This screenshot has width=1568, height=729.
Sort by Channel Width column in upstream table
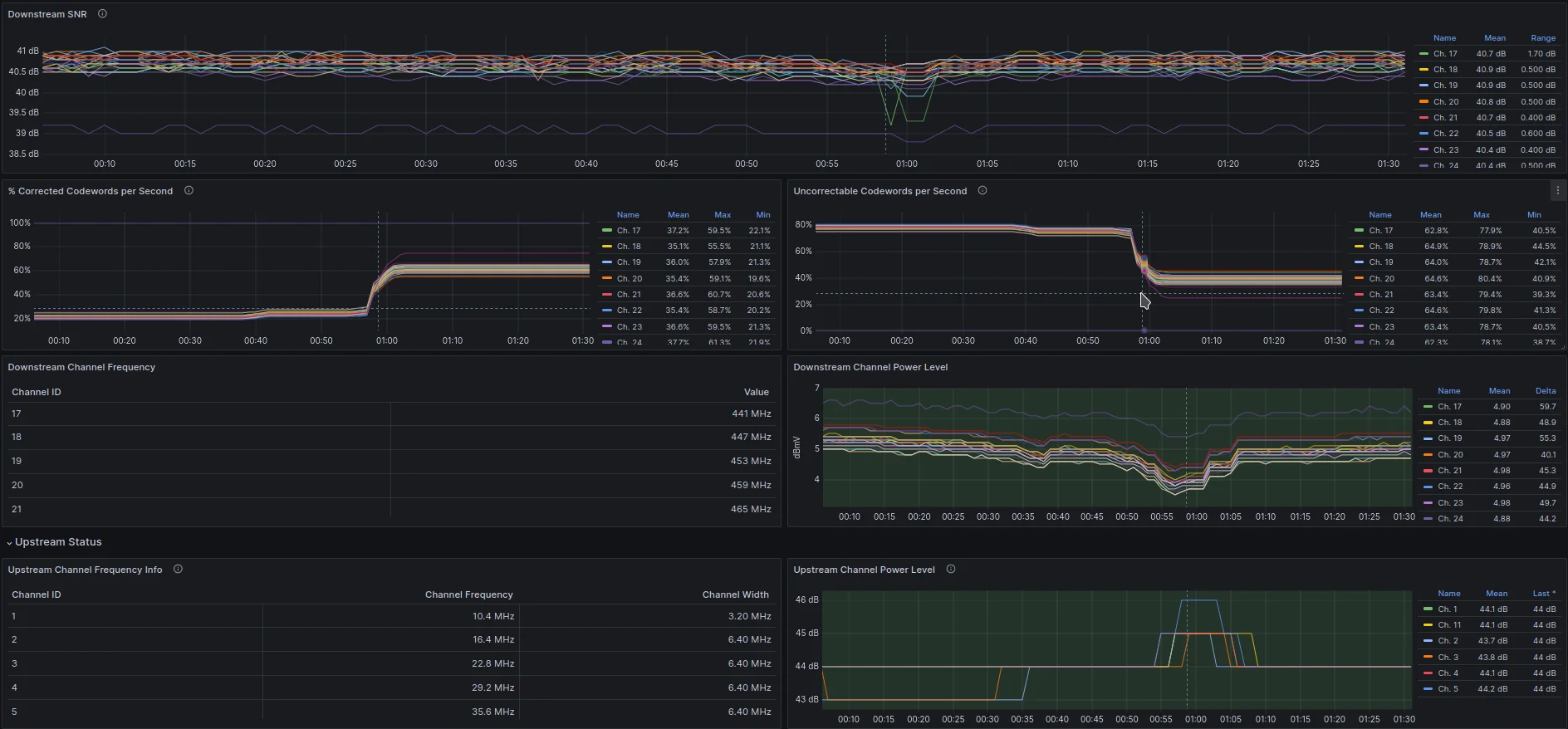(735, 594)
